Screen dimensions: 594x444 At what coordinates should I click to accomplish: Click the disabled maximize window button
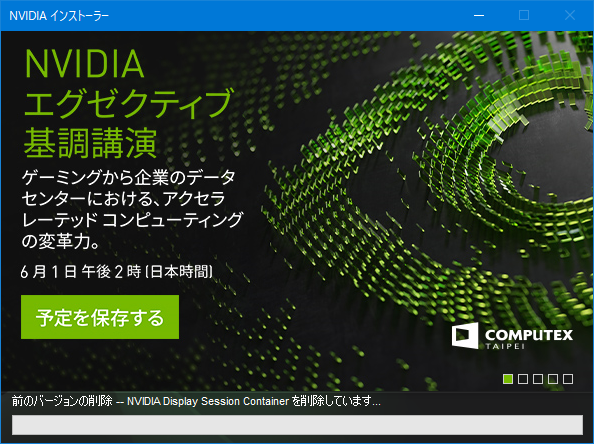(x=524, y=16)
